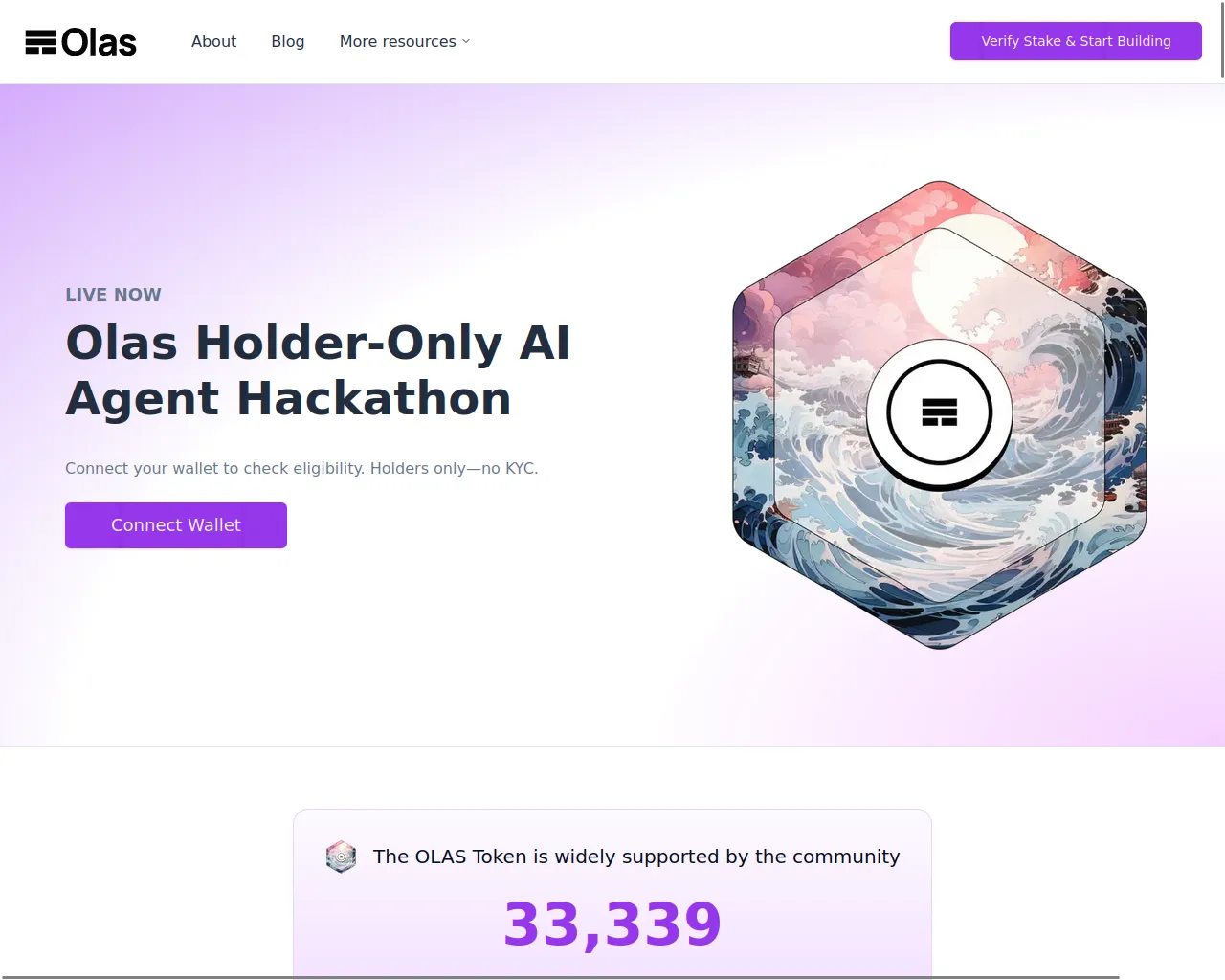Open the More resources menu
Screen dimensions: 1225x980
tap(398, 41)
